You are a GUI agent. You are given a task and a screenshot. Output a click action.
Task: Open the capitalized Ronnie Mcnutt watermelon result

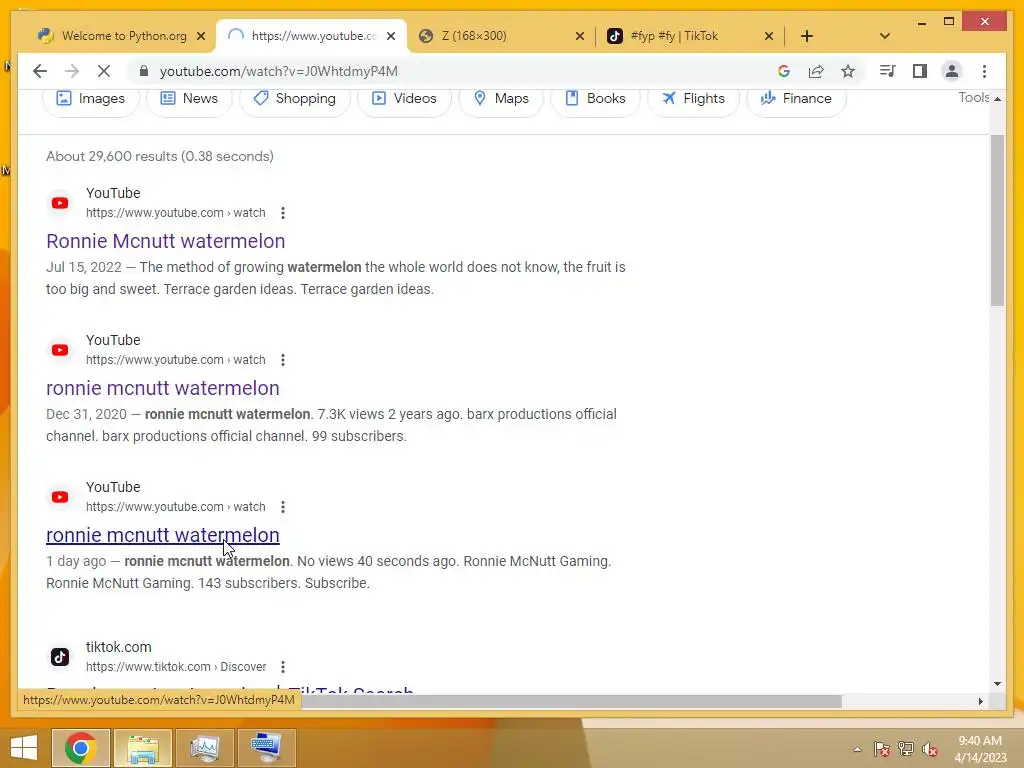coord(165,241)
